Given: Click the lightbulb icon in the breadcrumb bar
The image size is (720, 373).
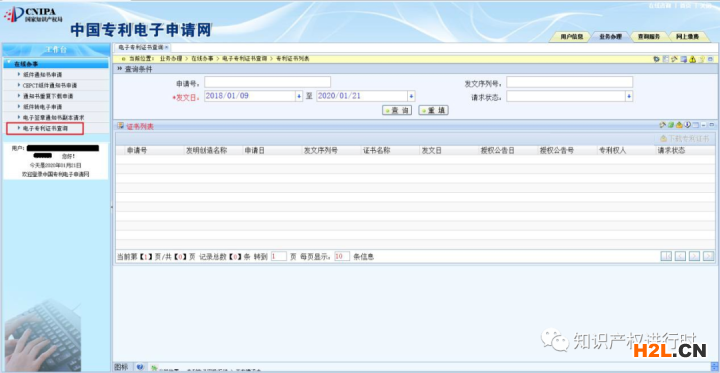Looking at the screenshot, I should (702, 59).
